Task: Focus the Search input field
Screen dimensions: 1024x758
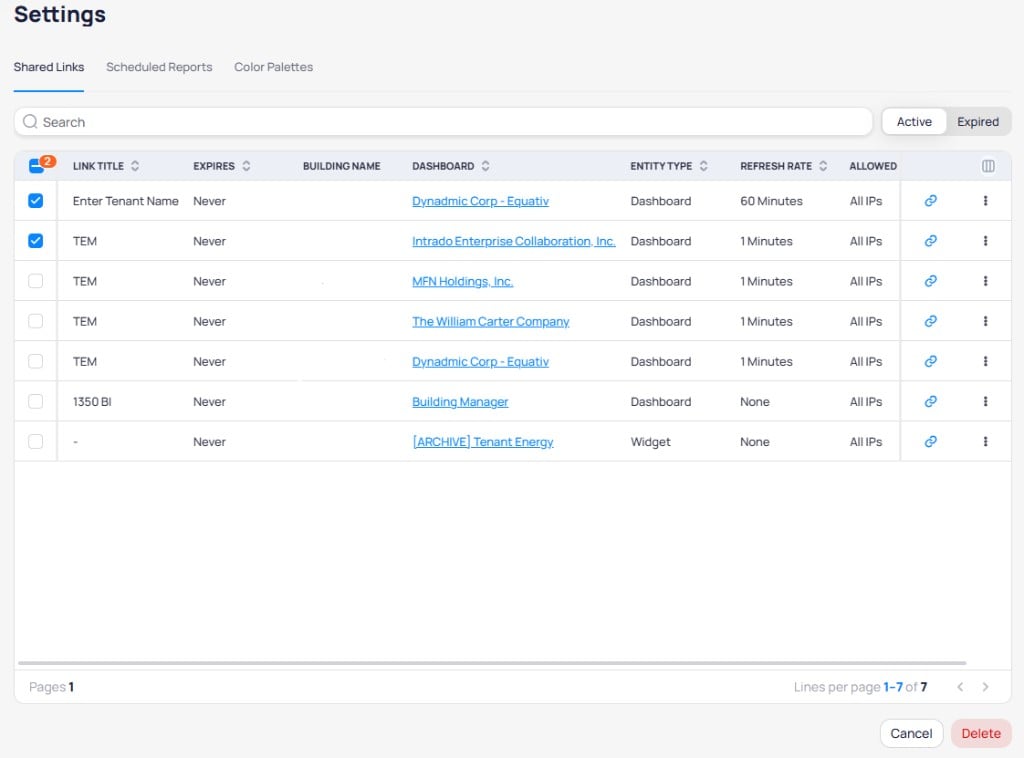Action: click(x=443, y=121)
